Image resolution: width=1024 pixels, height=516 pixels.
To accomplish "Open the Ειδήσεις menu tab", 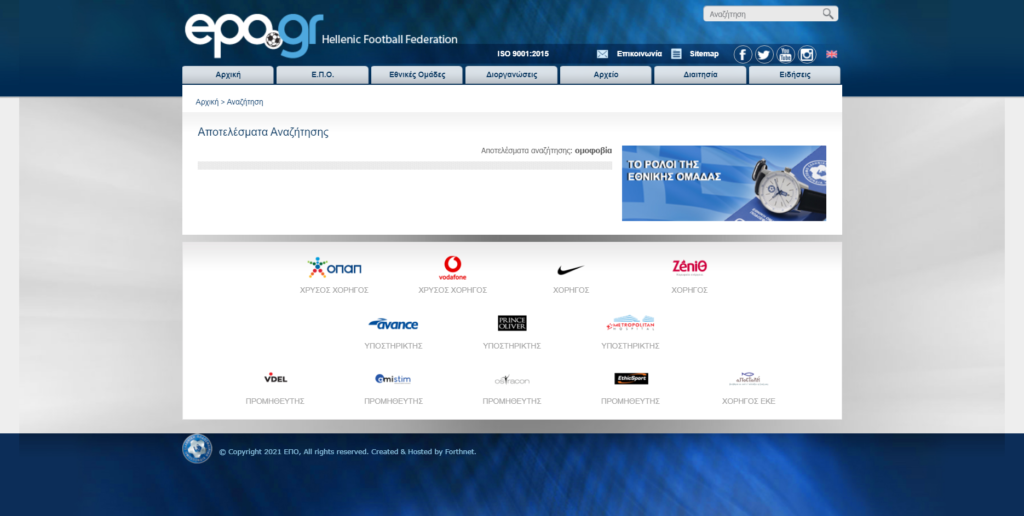I will [795, 75].
